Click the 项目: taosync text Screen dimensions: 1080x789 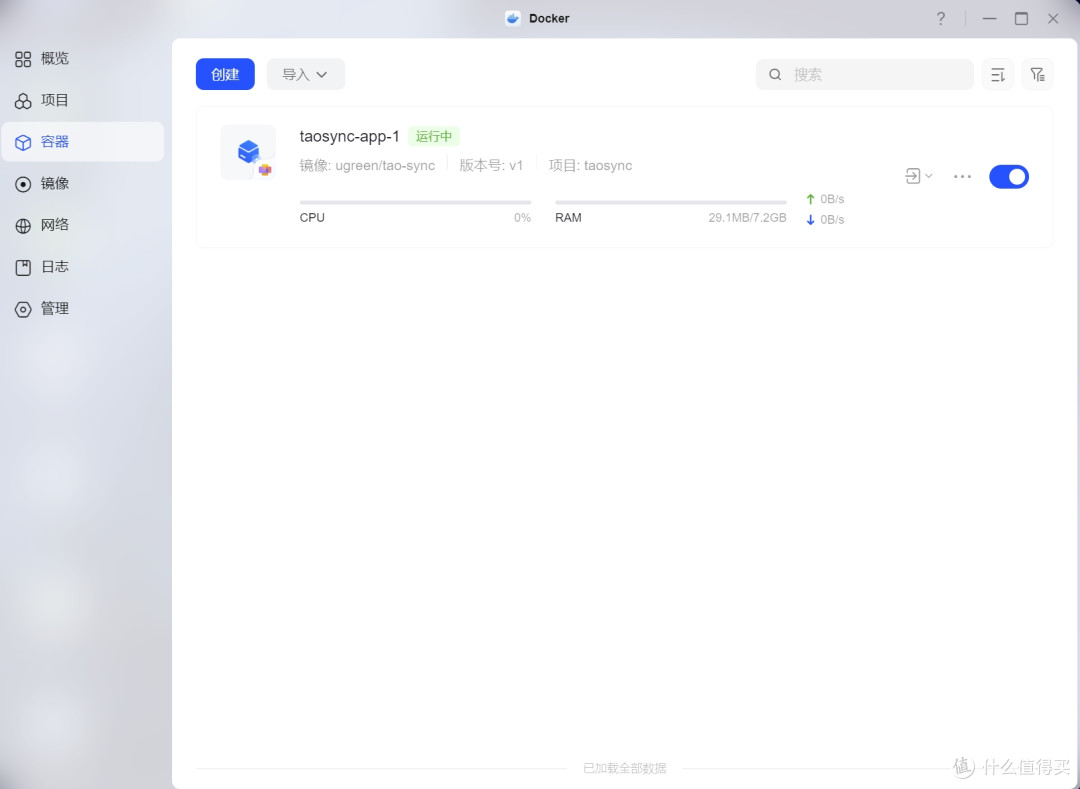590,165
